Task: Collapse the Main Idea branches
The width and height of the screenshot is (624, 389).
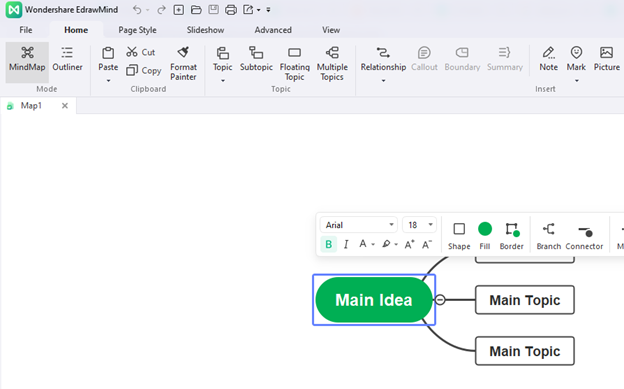Action: pos(440,300)
